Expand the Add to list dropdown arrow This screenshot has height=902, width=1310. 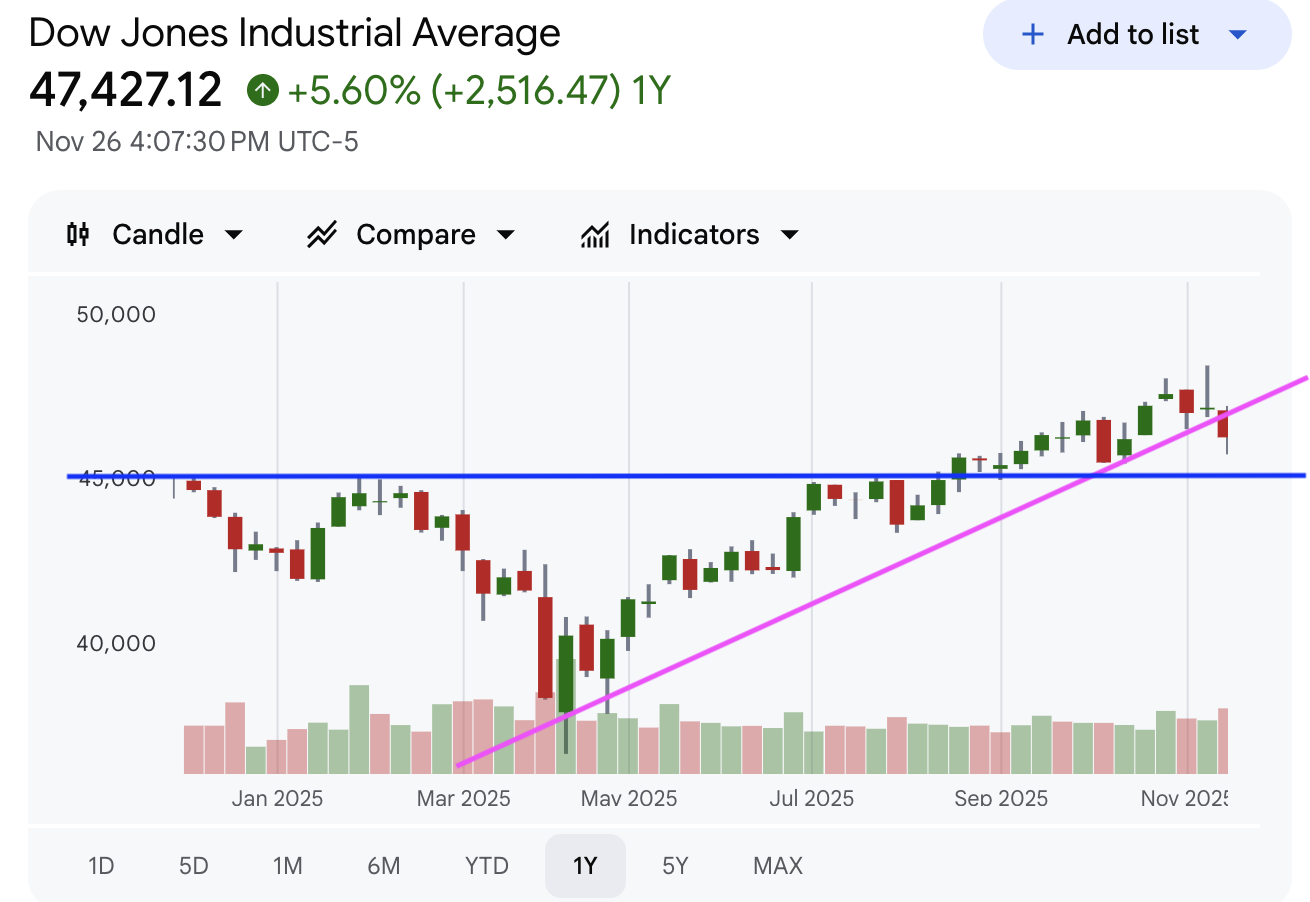pos(1237,35)
